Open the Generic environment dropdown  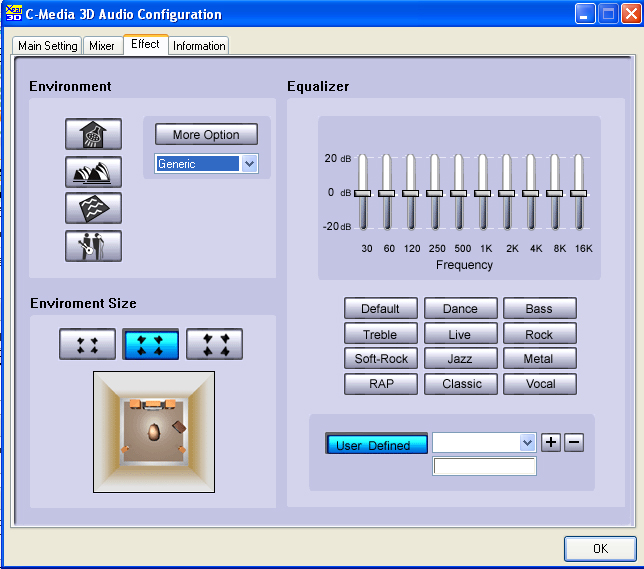click(250, 164)
